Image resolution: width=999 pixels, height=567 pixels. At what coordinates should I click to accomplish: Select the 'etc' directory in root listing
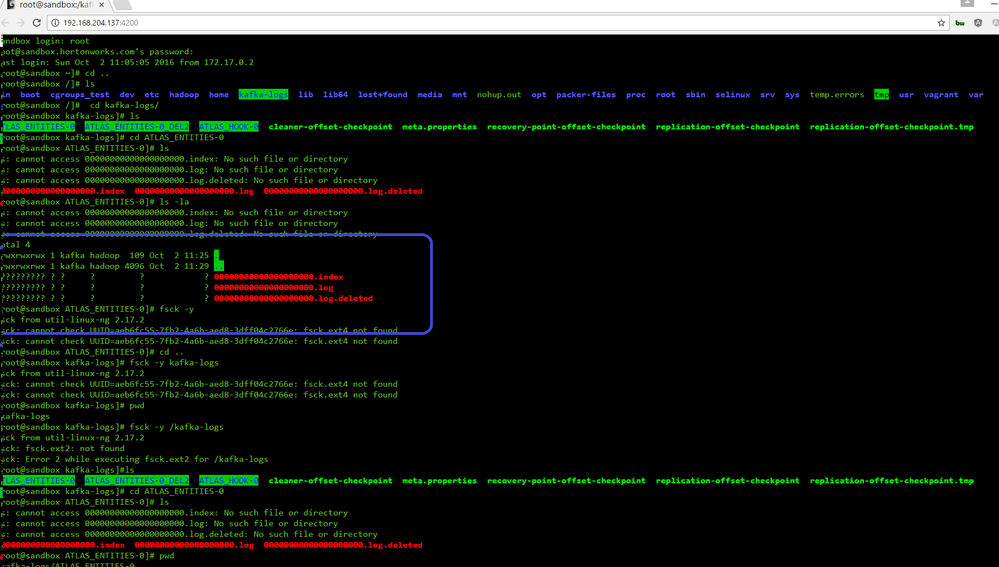[x=152, y=94]
